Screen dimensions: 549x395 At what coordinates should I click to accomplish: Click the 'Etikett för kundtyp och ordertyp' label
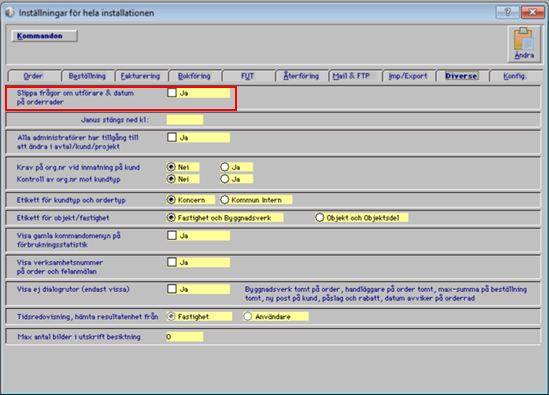click(x=71, y=200)
